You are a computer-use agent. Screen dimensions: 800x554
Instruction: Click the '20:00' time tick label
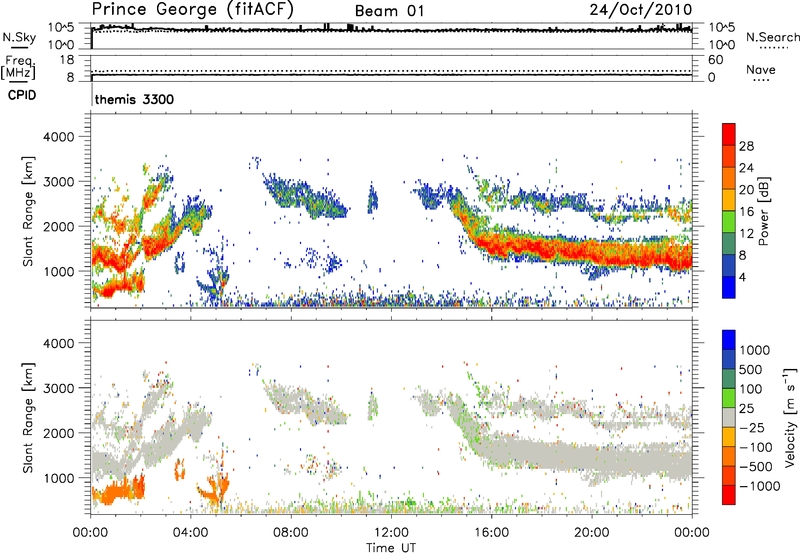(x=592, y=533)
